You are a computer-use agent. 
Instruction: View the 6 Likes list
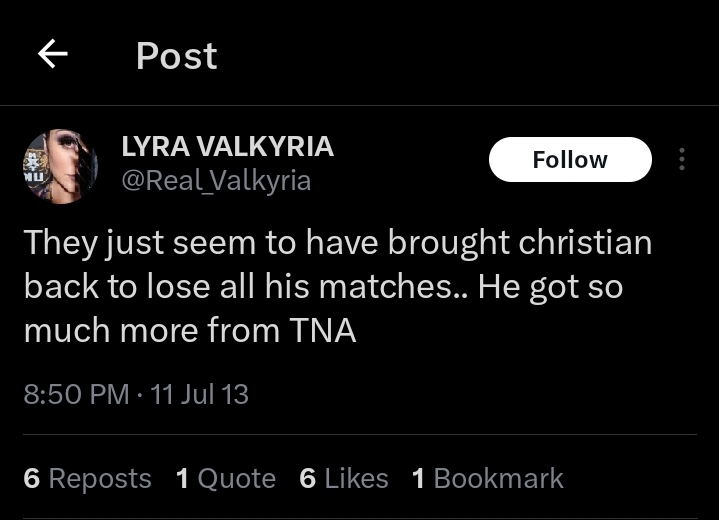[x=344, y=478]
